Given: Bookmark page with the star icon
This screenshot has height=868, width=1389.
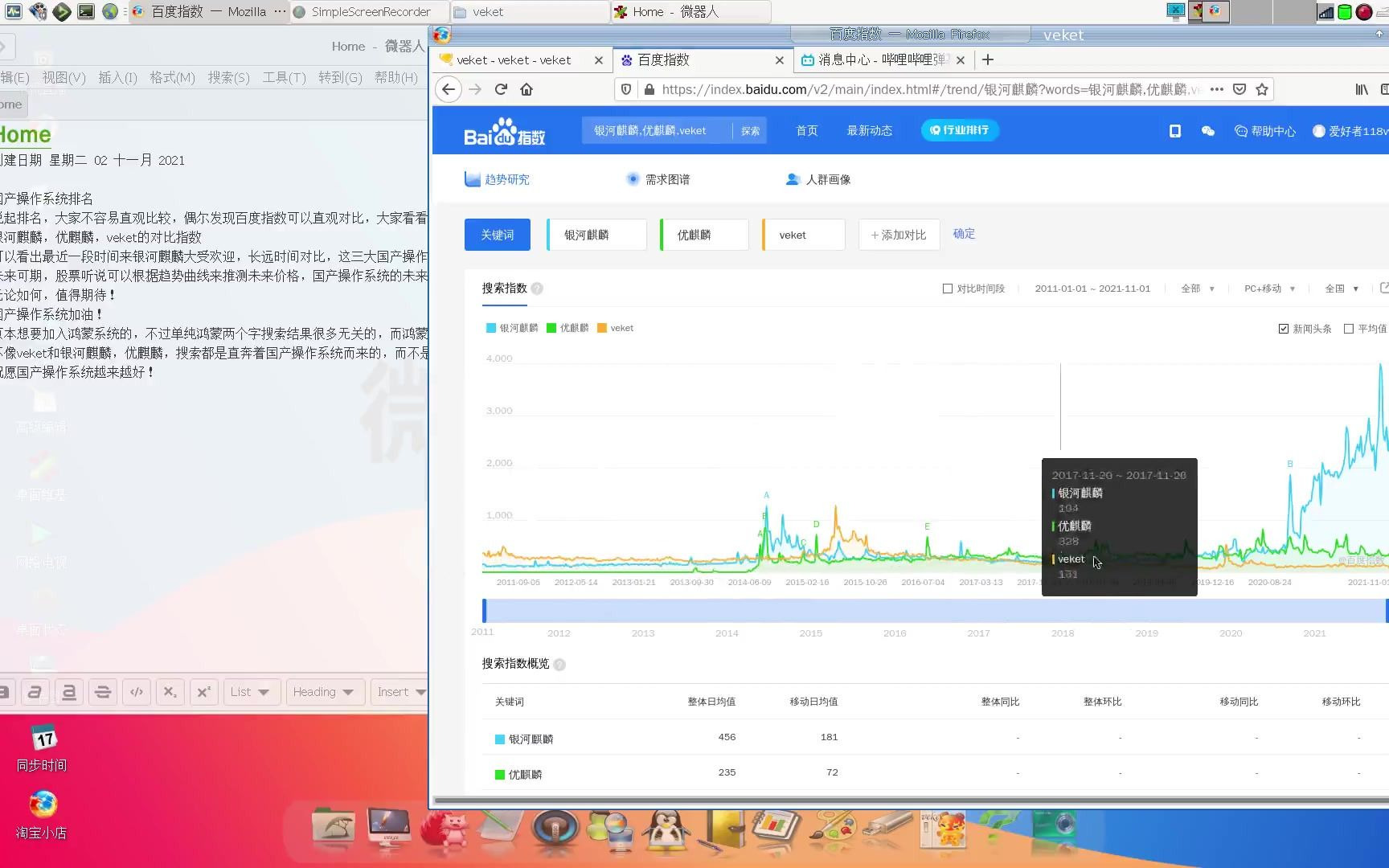Looking at the screenshot, I should click(x=1262, y=89).
